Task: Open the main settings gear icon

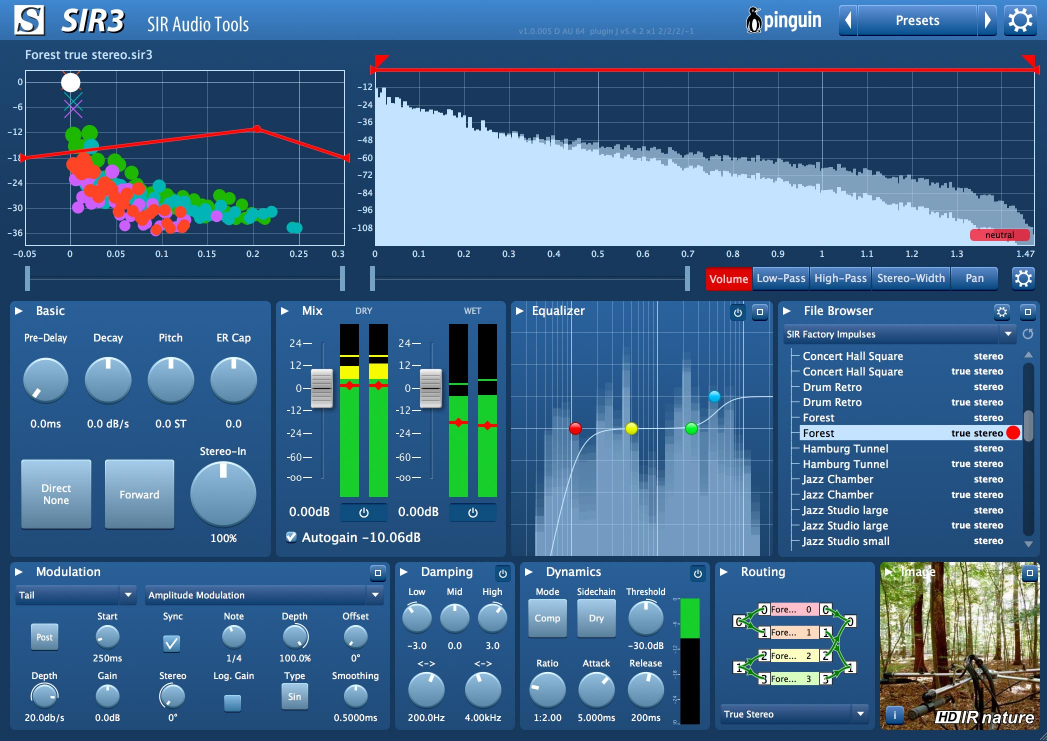Action: tap(1020, 20)
